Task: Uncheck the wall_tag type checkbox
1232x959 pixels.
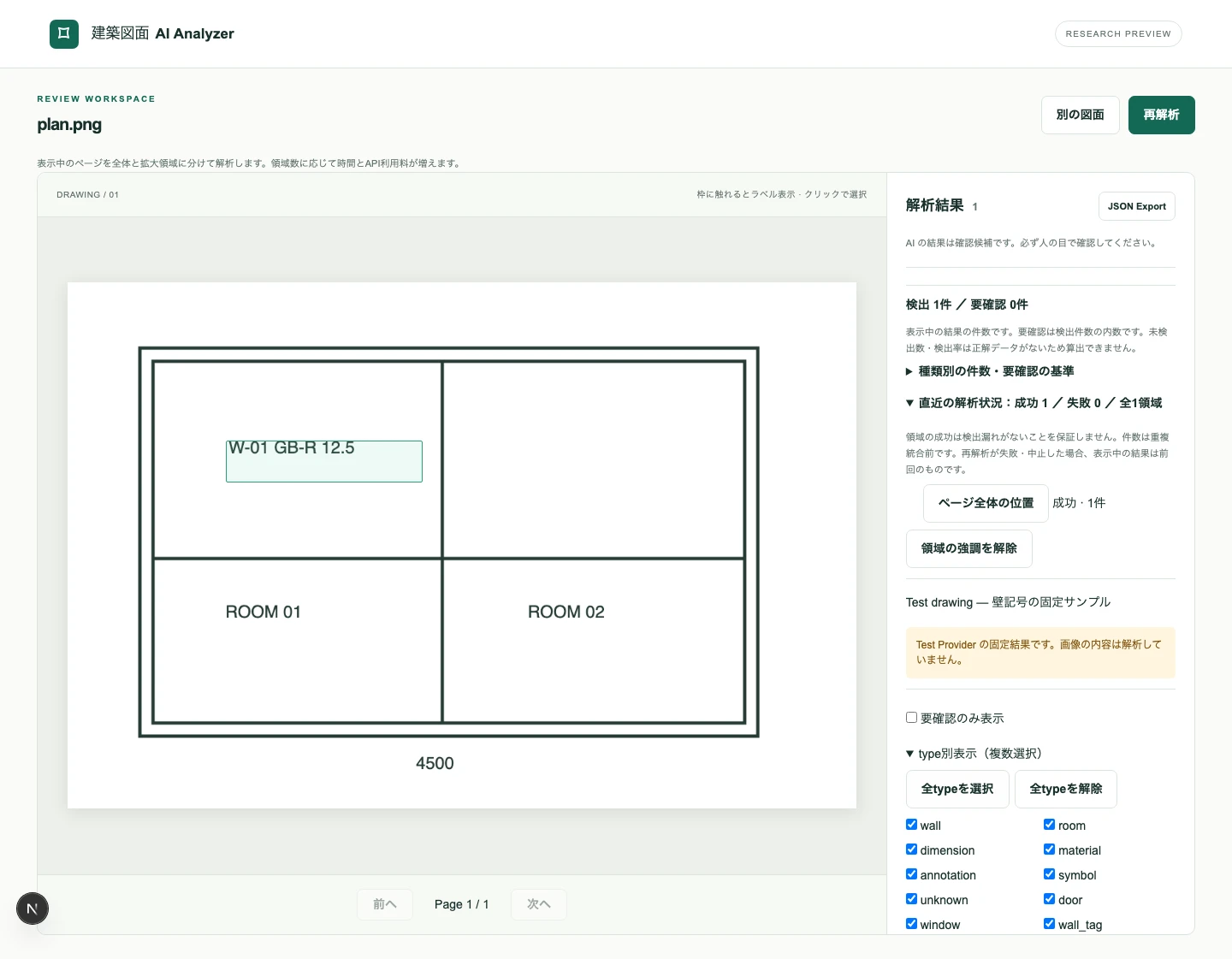Action: [1049, 924]
